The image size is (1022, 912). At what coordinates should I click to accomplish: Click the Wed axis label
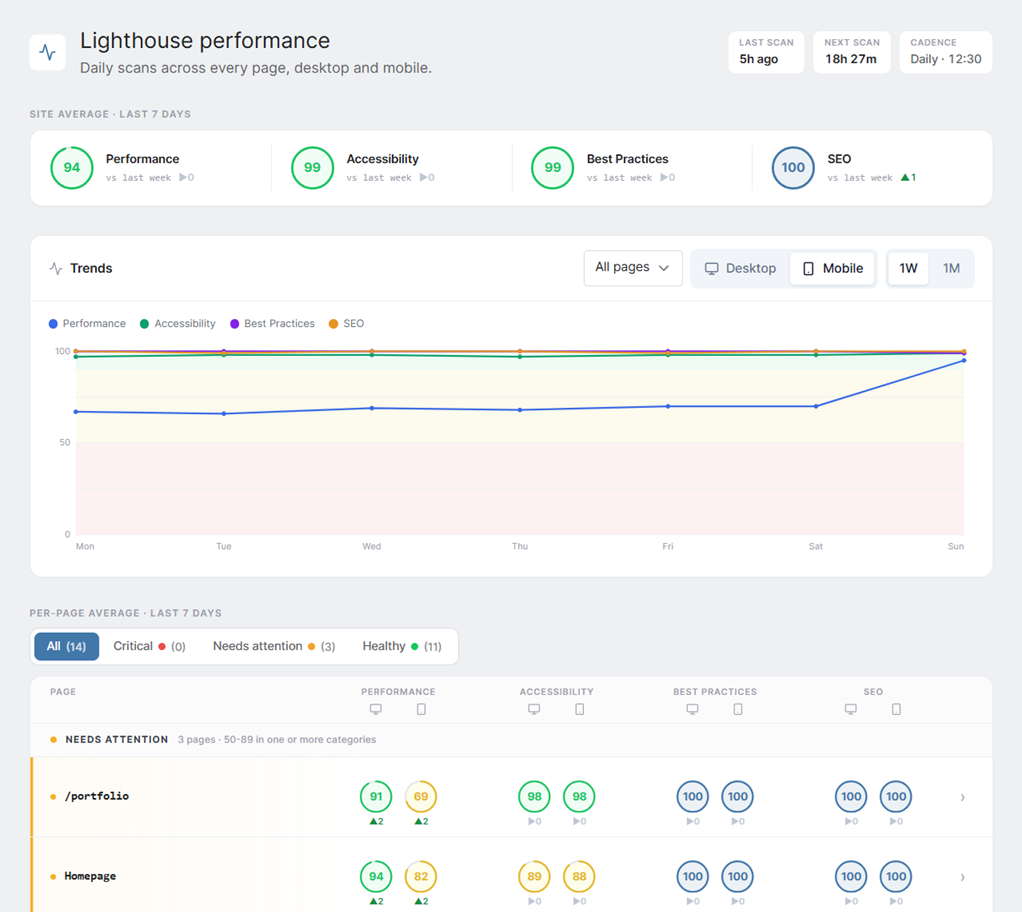pos(372,547)
